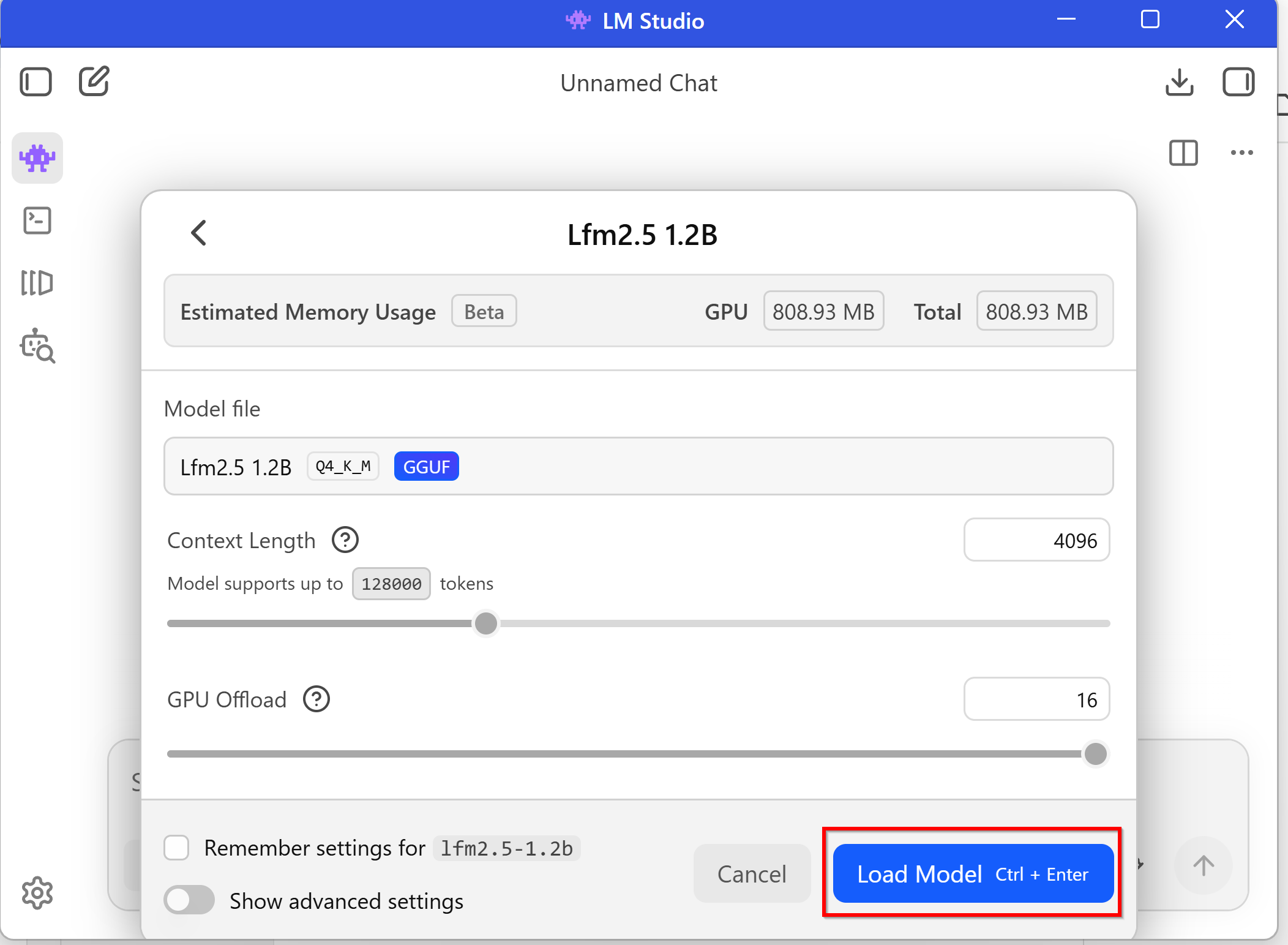
Task: Open the Chat tab robot icon
Action: point(37,158)
